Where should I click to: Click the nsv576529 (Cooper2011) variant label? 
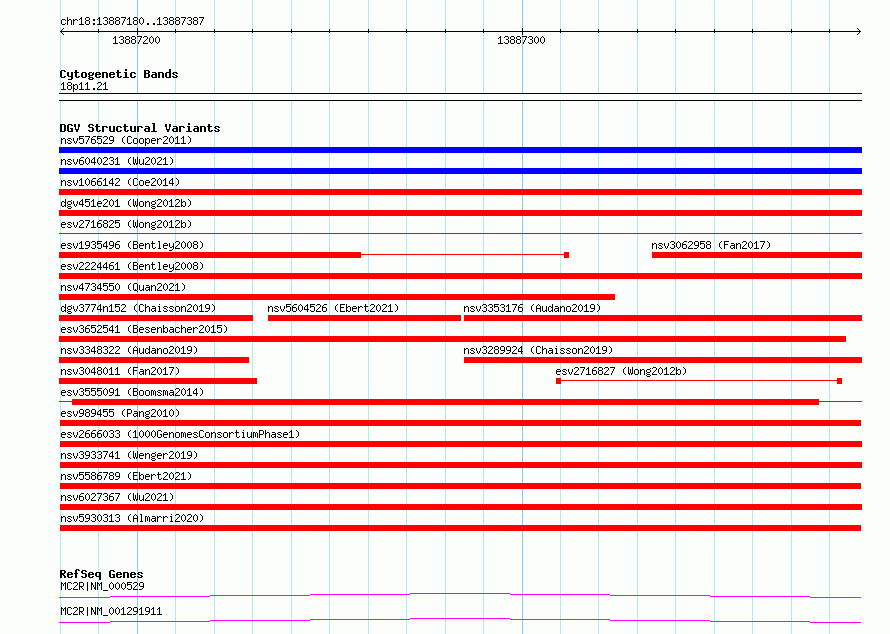[x=126, y=140]
